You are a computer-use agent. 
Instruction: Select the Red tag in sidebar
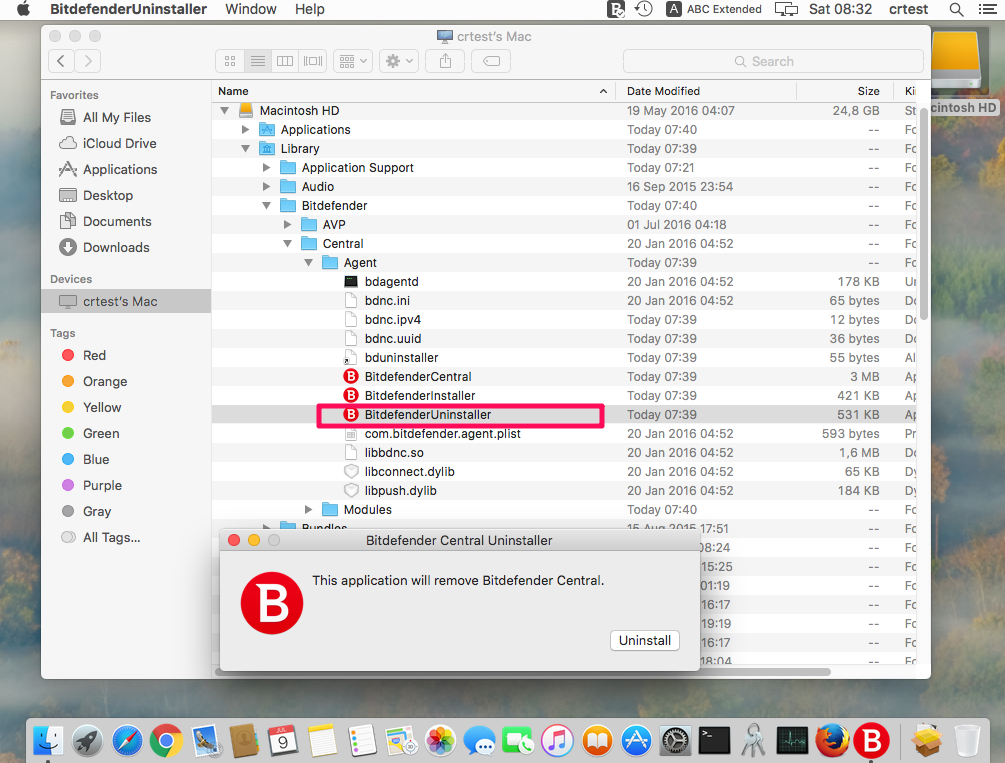(94, 356)
